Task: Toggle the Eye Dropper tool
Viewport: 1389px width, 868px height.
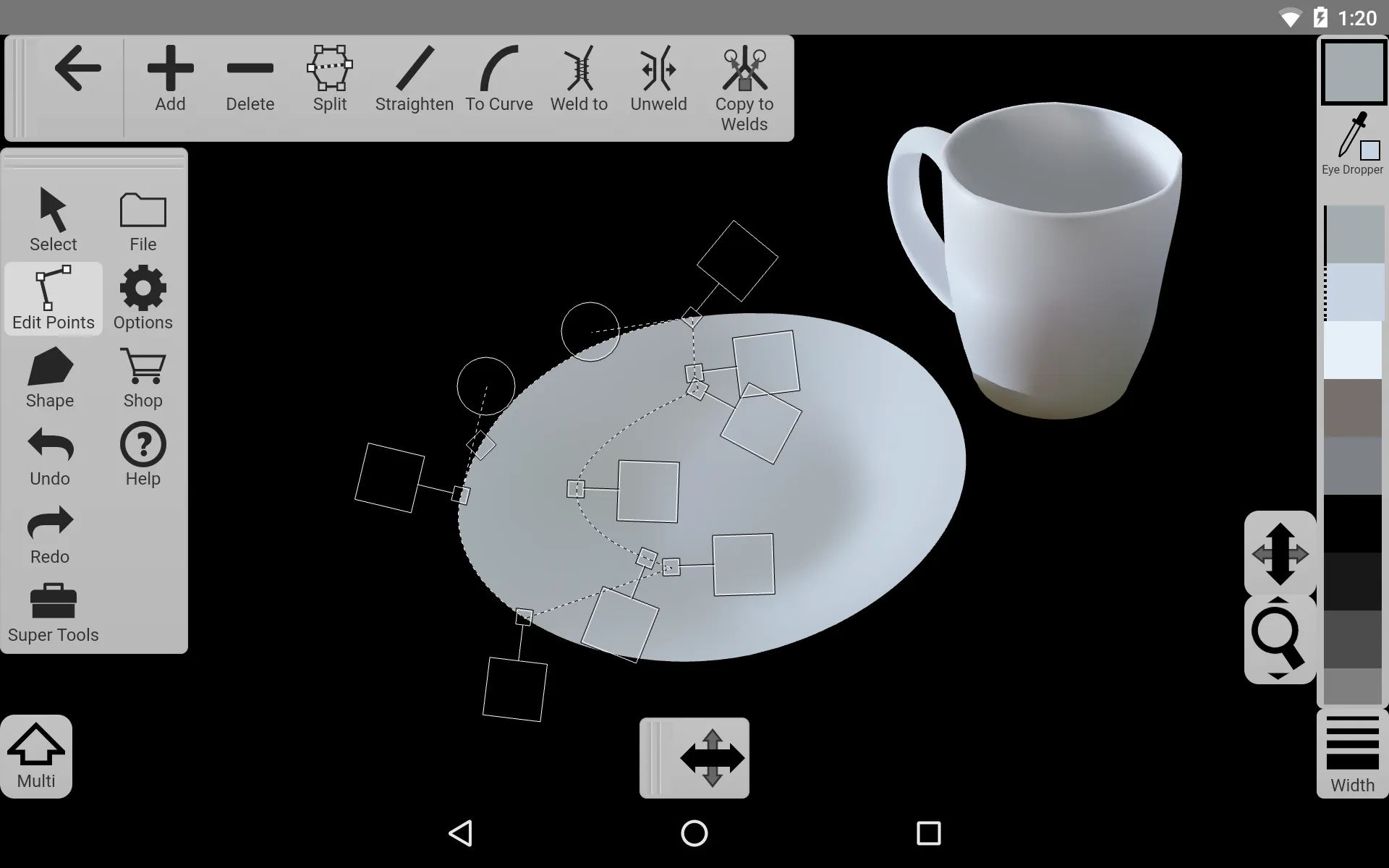Action: [1352, 143]
